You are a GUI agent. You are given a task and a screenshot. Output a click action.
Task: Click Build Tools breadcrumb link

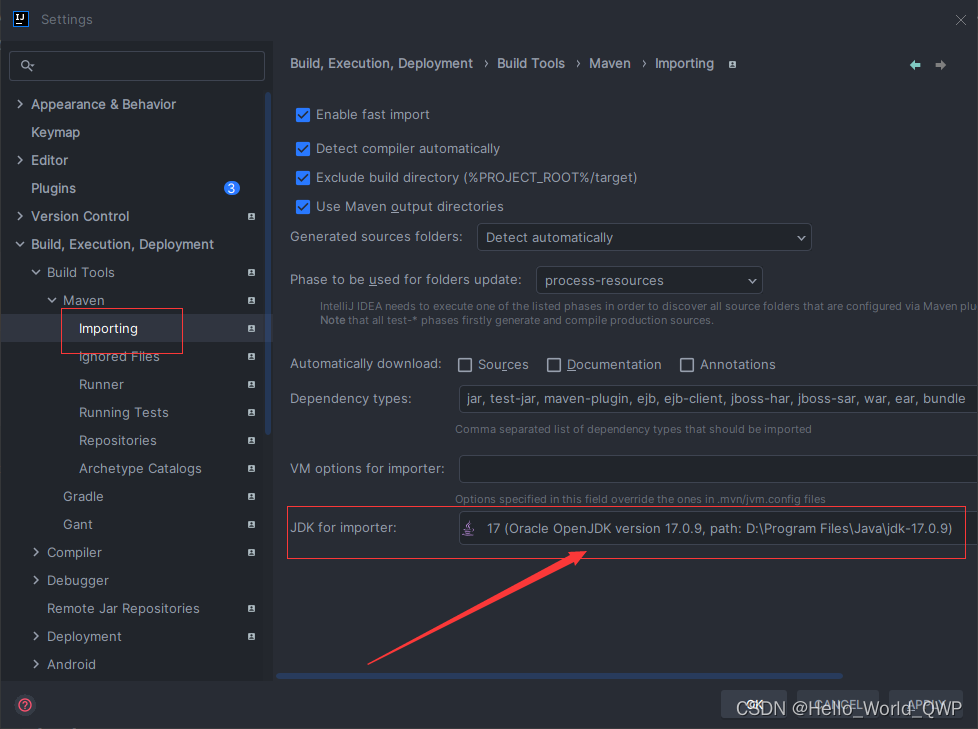coord(531,64)
